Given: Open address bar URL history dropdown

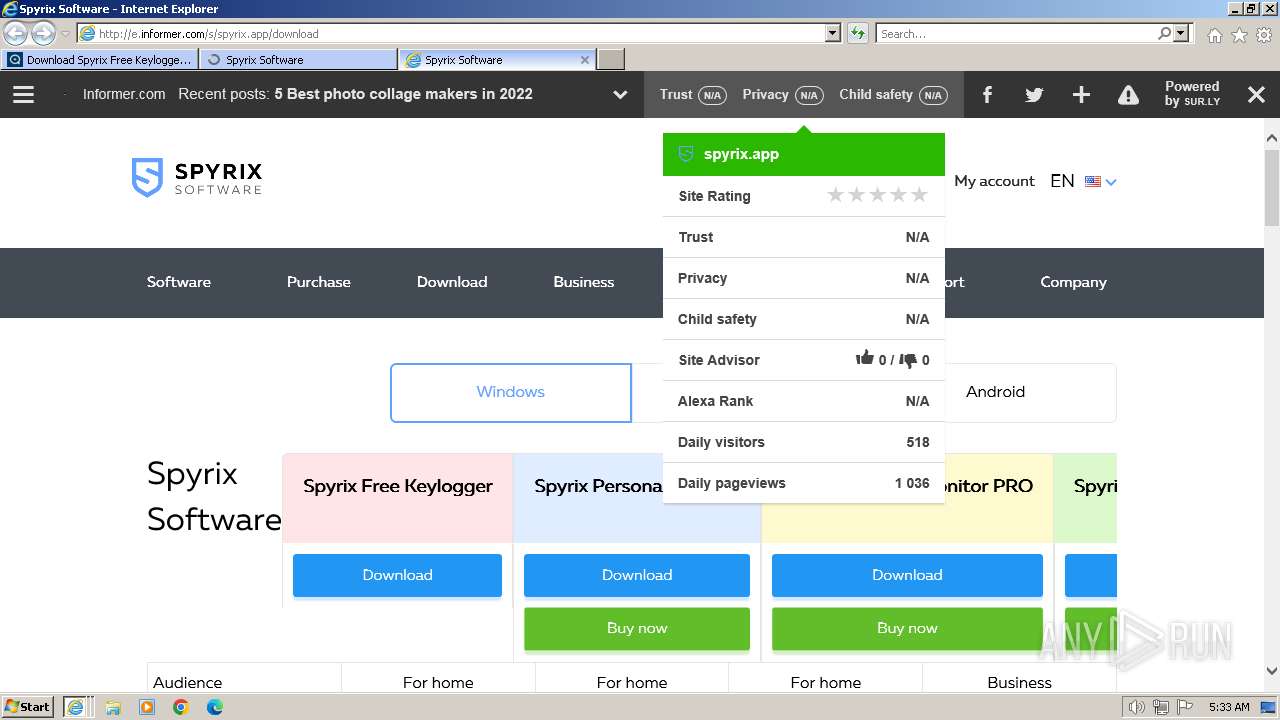Looking at the screenshot, I should [x=833, y=33].
